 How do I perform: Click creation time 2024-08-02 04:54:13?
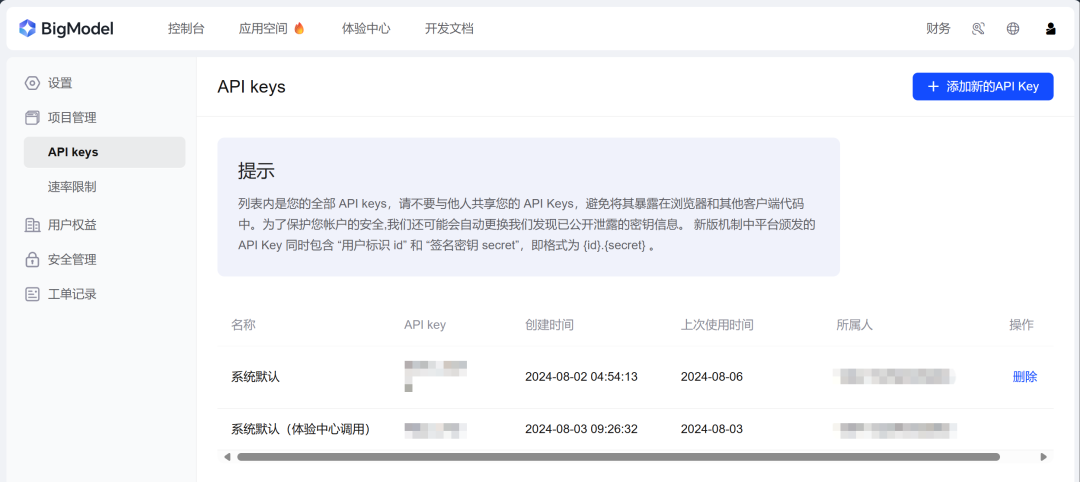(x=581, y=377)
